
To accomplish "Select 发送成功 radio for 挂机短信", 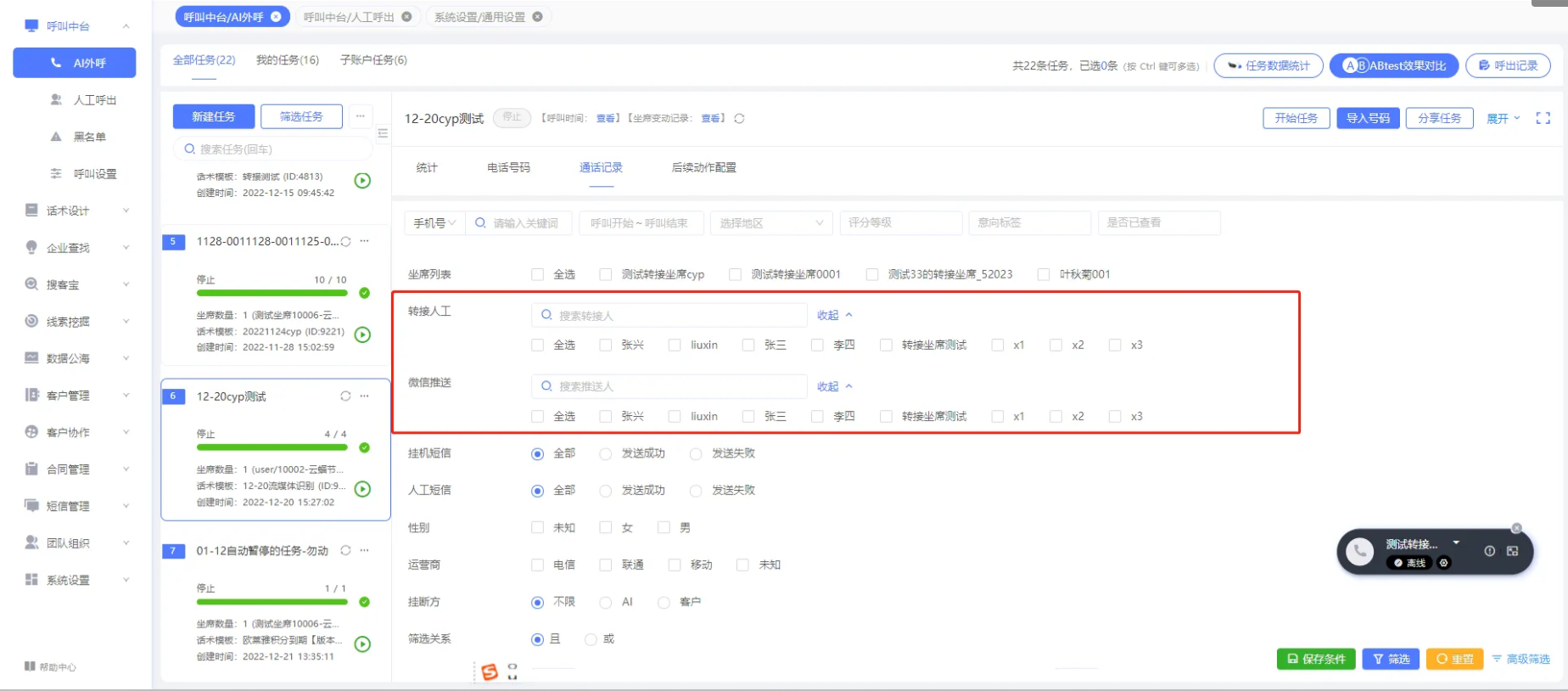I will tap(605, 454).
